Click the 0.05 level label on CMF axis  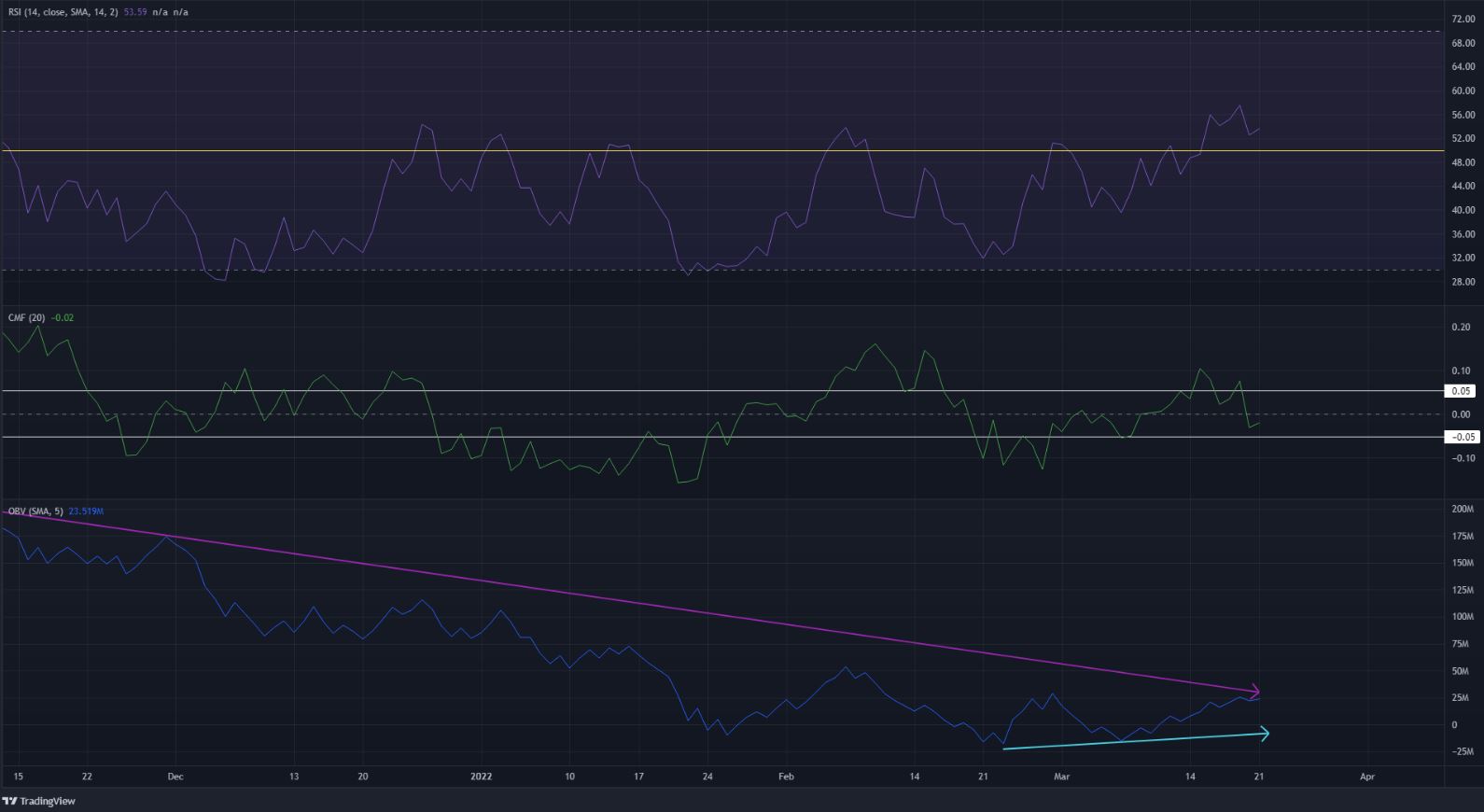click(x=1462, y=391)
